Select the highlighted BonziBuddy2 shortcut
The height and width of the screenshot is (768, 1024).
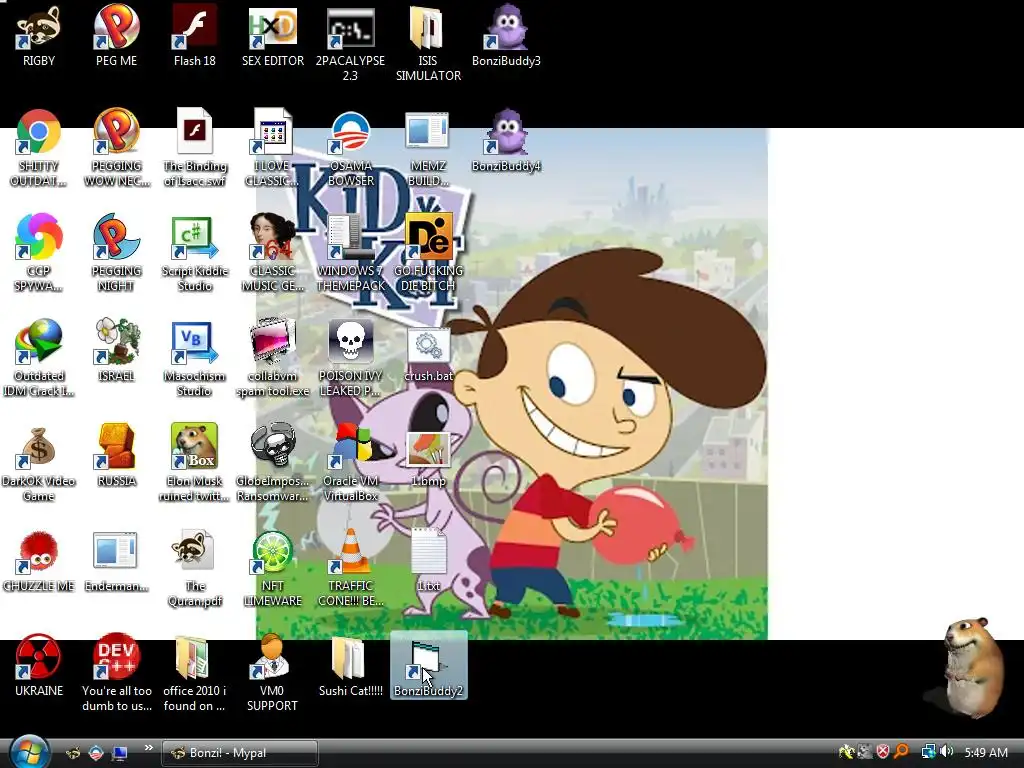[428, 665]
